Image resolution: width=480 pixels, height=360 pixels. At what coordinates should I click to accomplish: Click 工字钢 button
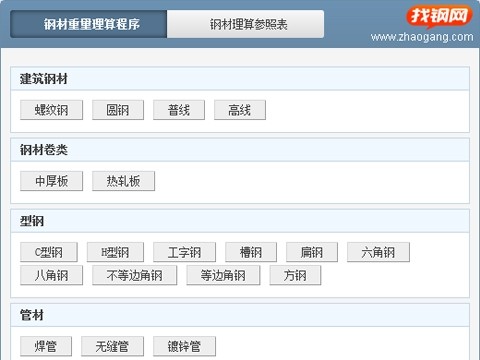pos(184,252)
